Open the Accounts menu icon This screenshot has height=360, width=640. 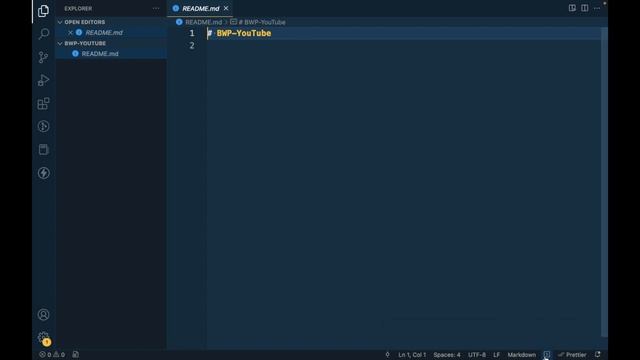click(43, 315)
